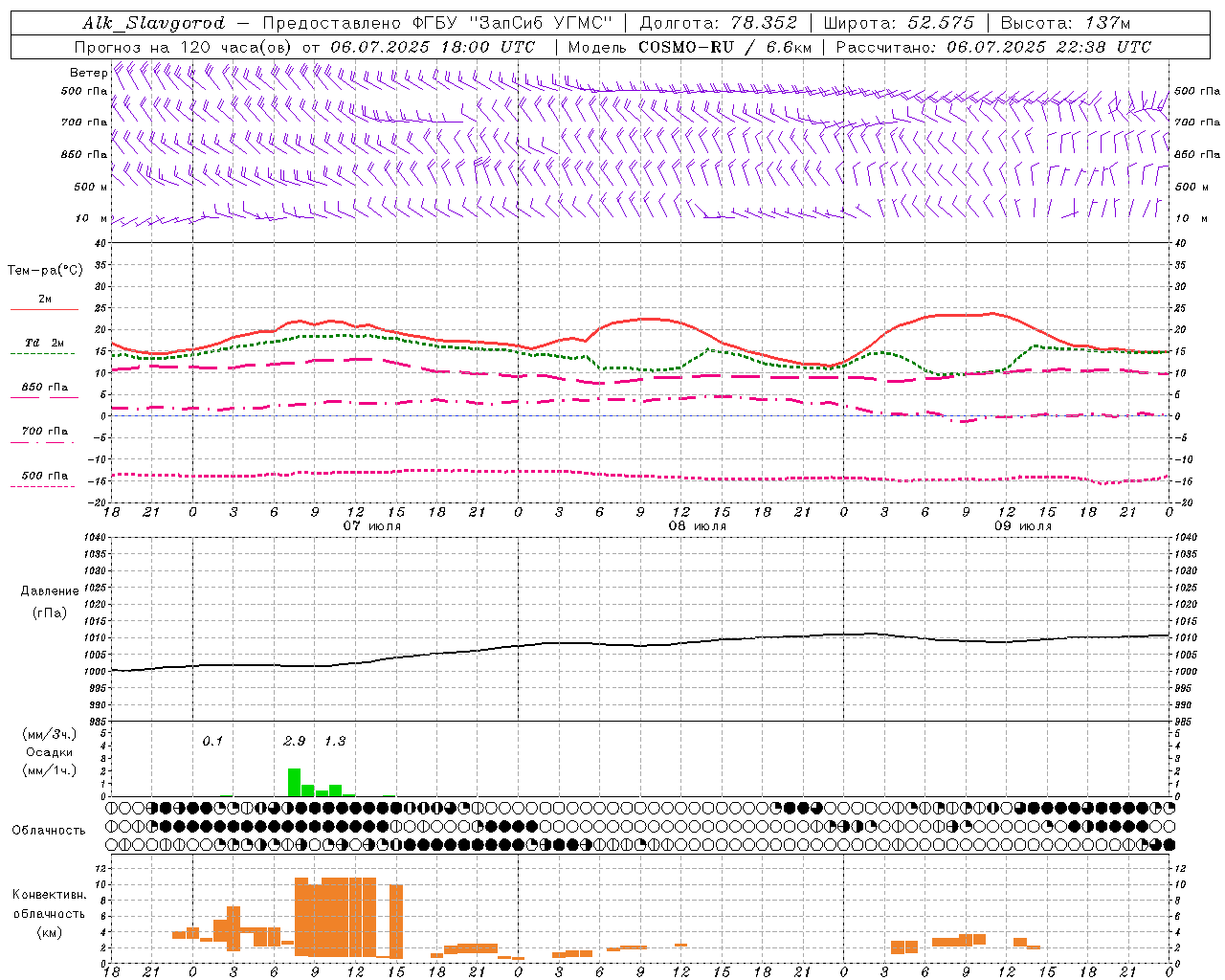The image size is (1225, 980).
Task: Click the (мм/3ч.) unit label
Action: click(49, 735)
